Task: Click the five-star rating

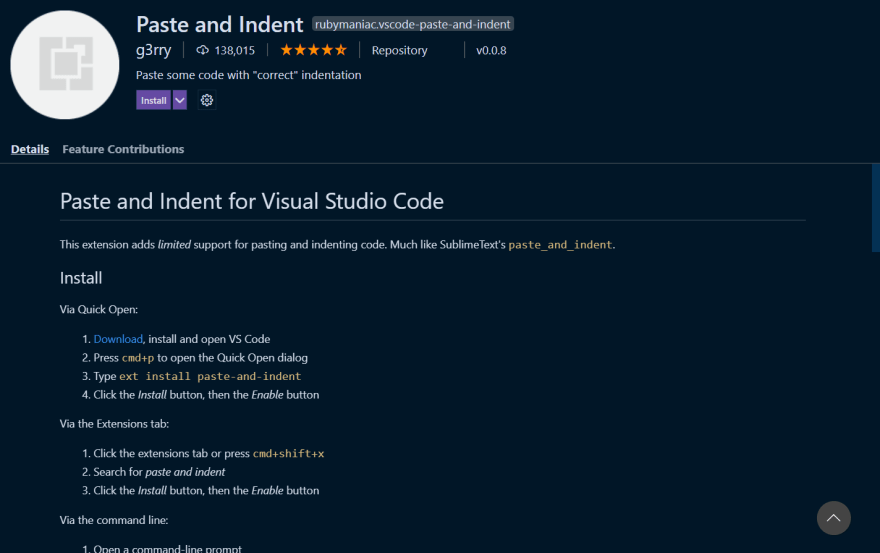Action: pyautogui.click(x=313, y=50)
